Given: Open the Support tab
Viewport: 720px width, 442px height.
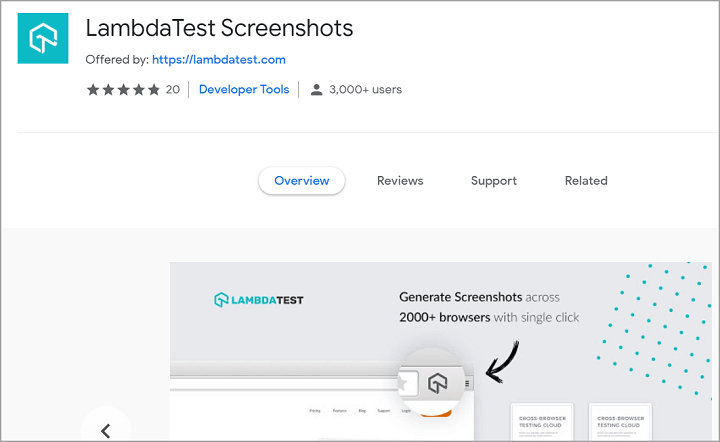Looking at the screenshot, I should pos(494,181).
